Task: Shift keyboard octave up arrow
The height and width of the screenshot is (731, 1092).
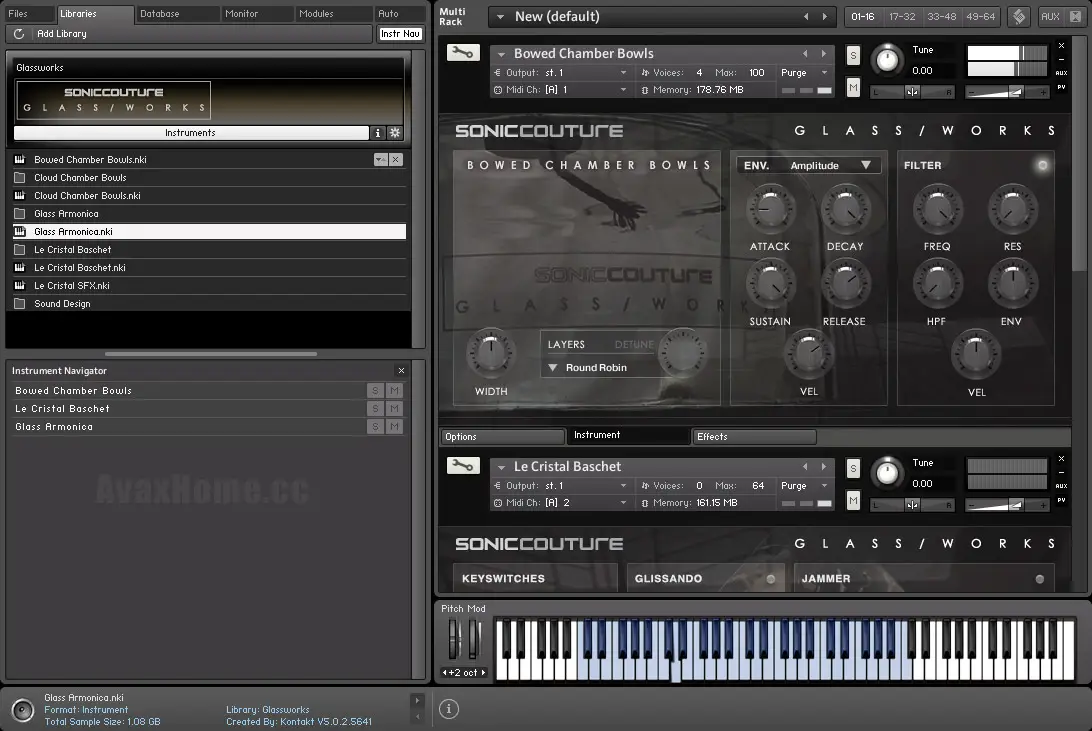Action: click(x=483, y=673)
